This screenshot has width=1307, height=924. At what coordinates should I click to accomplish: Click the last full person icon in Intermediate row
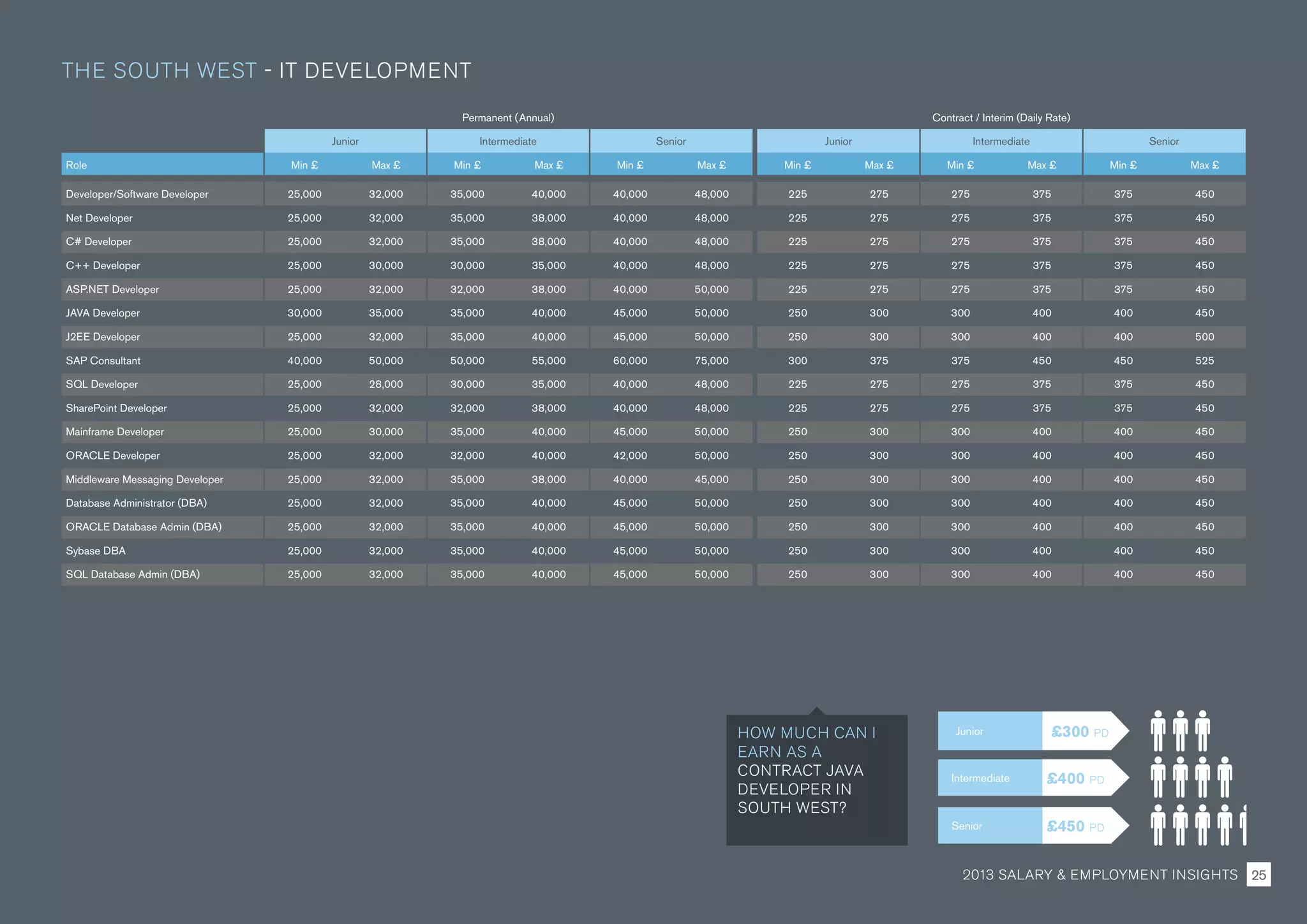[x=1224, y=777]
